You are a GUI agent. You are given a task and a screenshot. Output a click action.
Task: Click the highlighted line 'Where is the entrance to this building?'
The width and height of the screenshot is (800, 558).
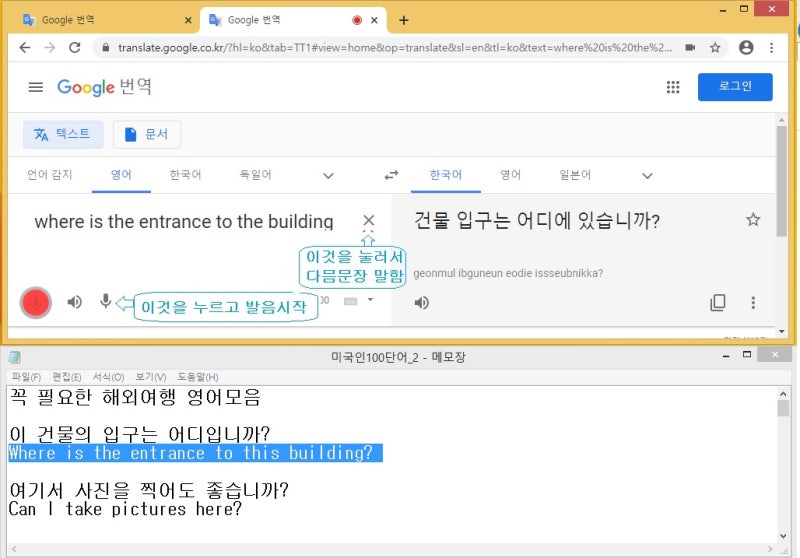[195, 453]
